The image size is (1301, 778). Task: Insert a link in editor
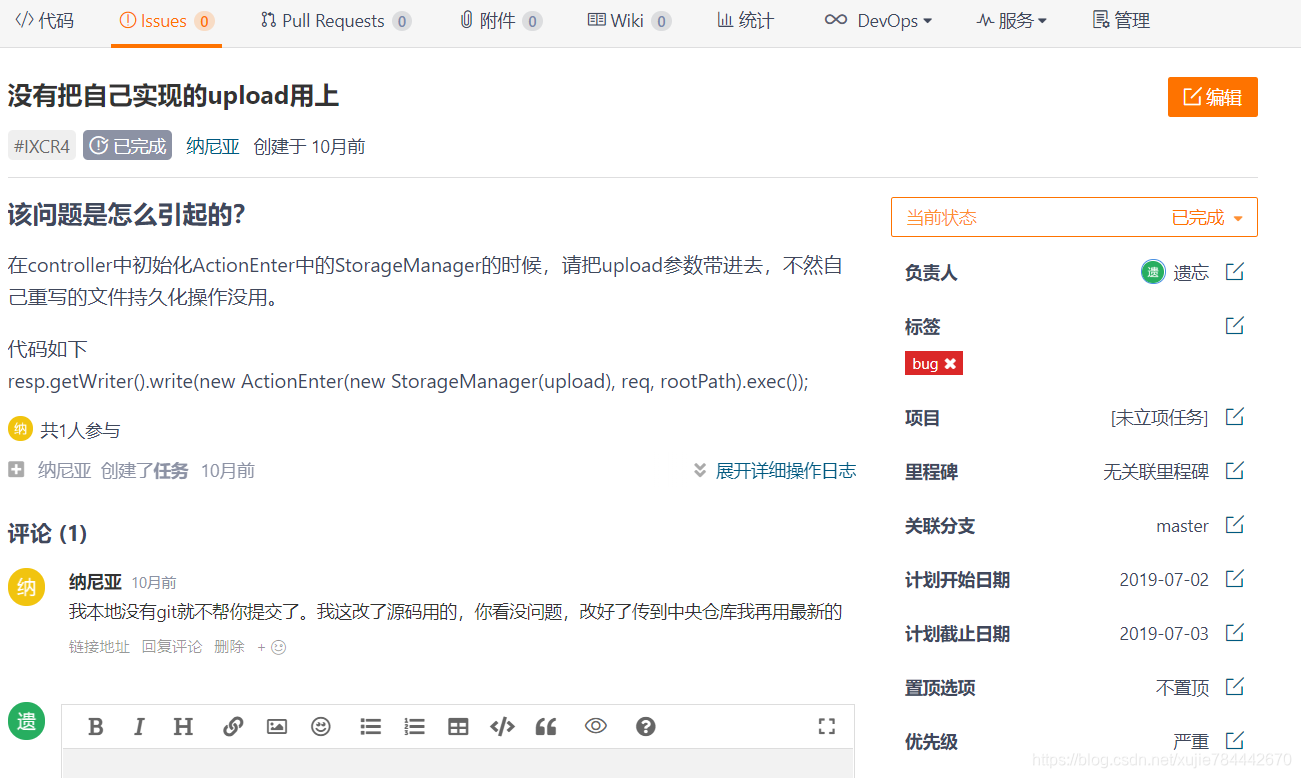pyautogui.click(x=233, y=727)
